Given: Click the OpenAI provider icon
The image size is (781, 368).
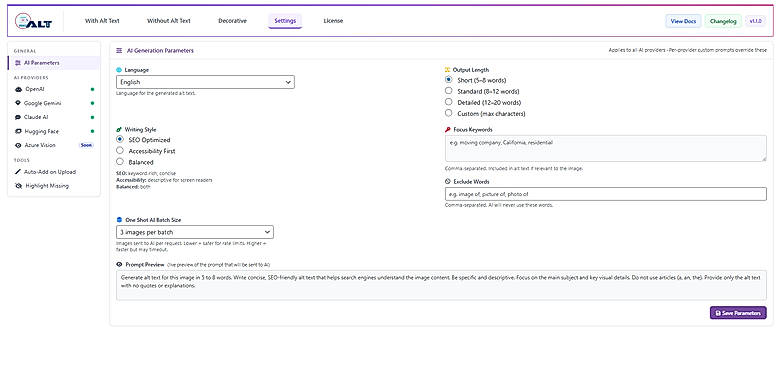Looking at the screenshot, I should [x=18, y=89].
